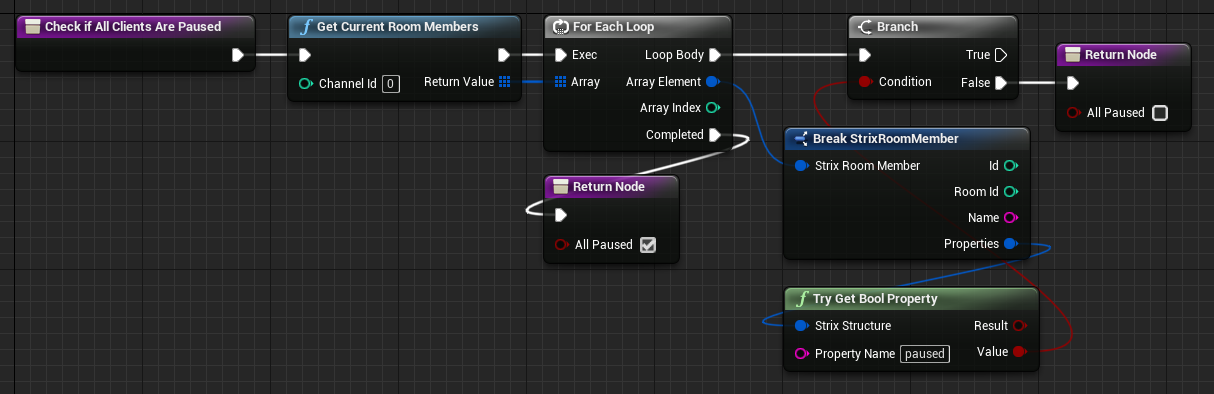
Task: Edit the Channel Id value field
Action: click(391, 83)
